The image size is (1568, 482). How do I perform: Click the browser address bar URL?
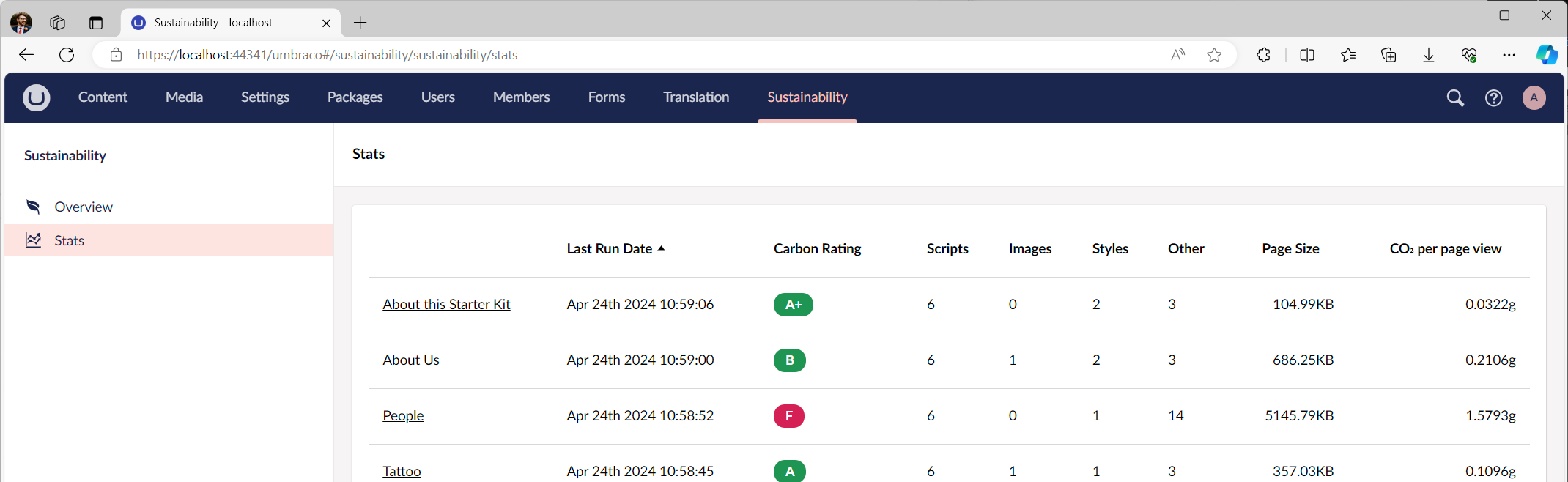pos(327,55)
